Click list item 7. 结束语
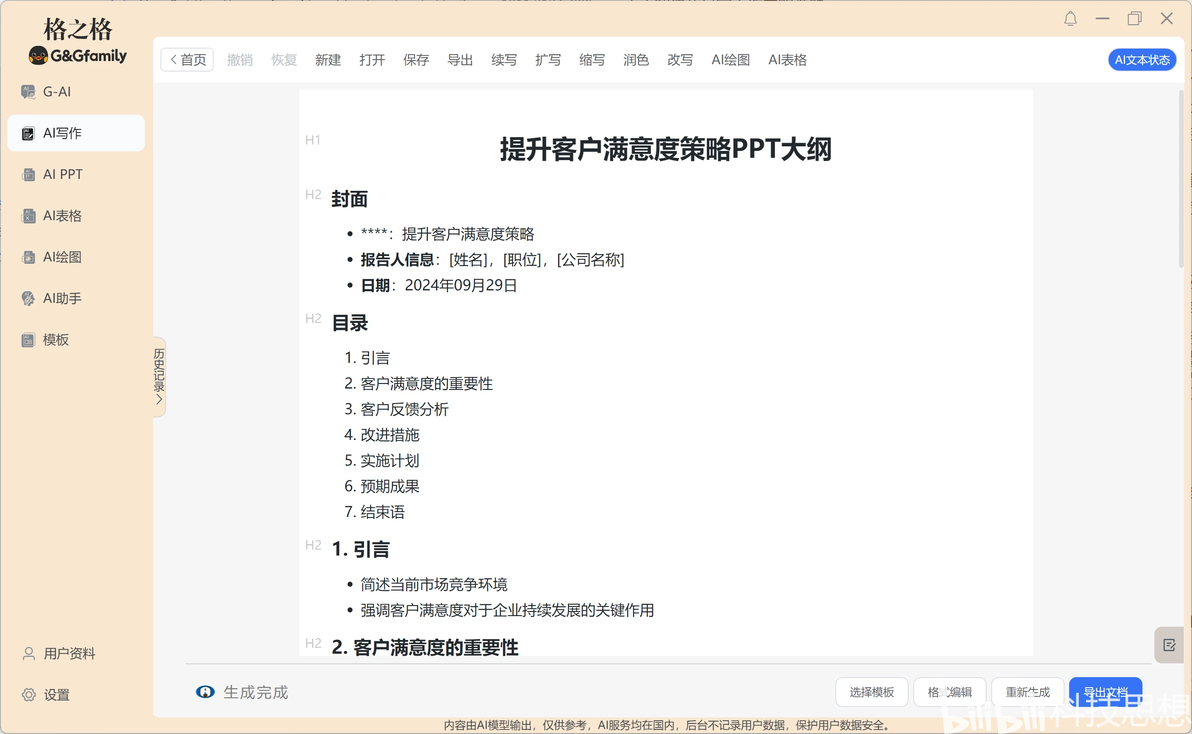 (374, 512)
